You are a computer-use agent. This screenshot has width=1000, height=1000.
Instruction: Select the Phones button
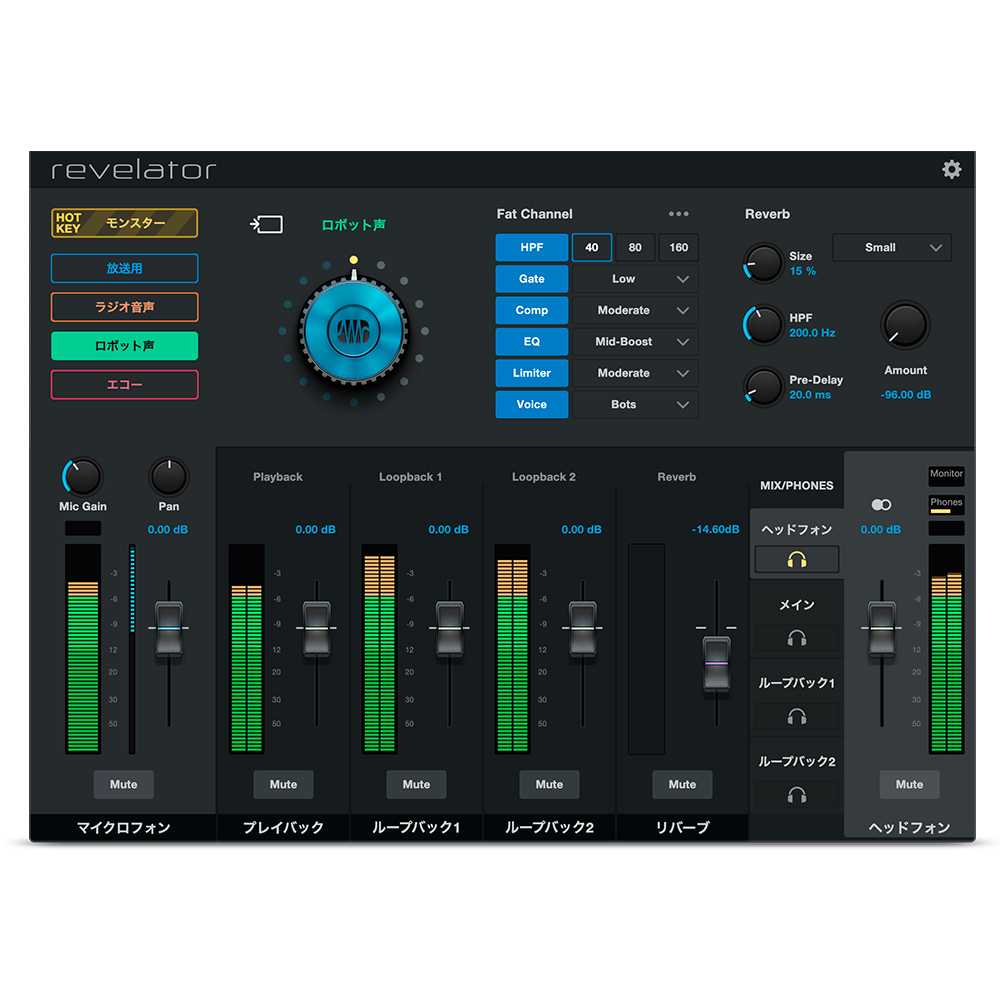946,504
